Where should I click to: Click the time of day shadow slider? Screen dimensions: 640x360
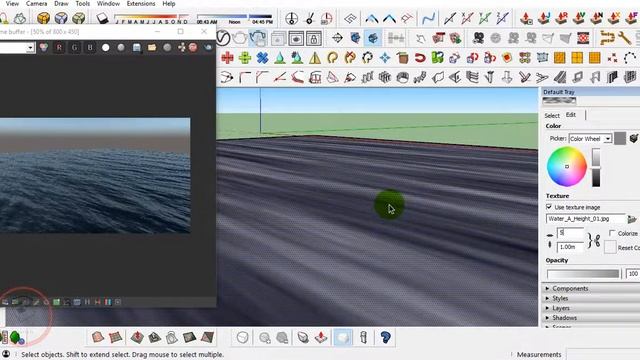235,19
